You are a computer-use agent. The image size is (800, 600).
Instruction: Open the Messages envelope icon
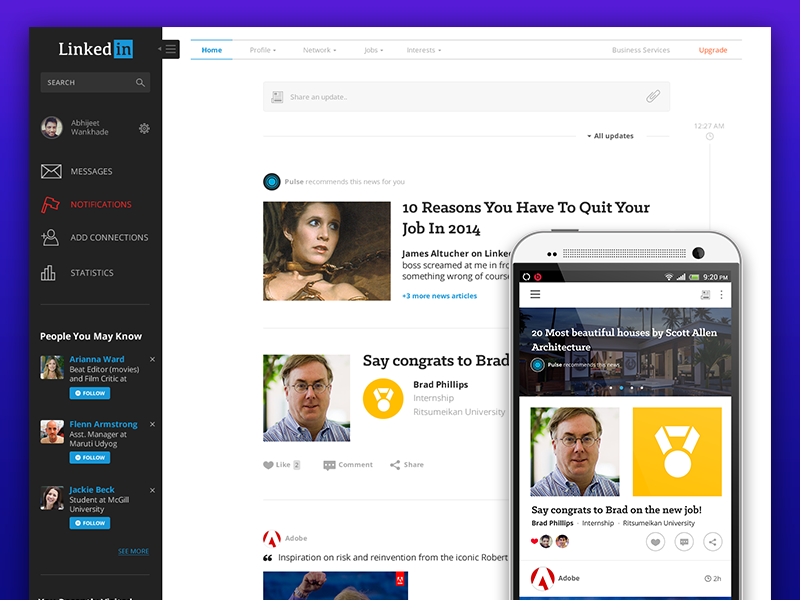(51, 171)
